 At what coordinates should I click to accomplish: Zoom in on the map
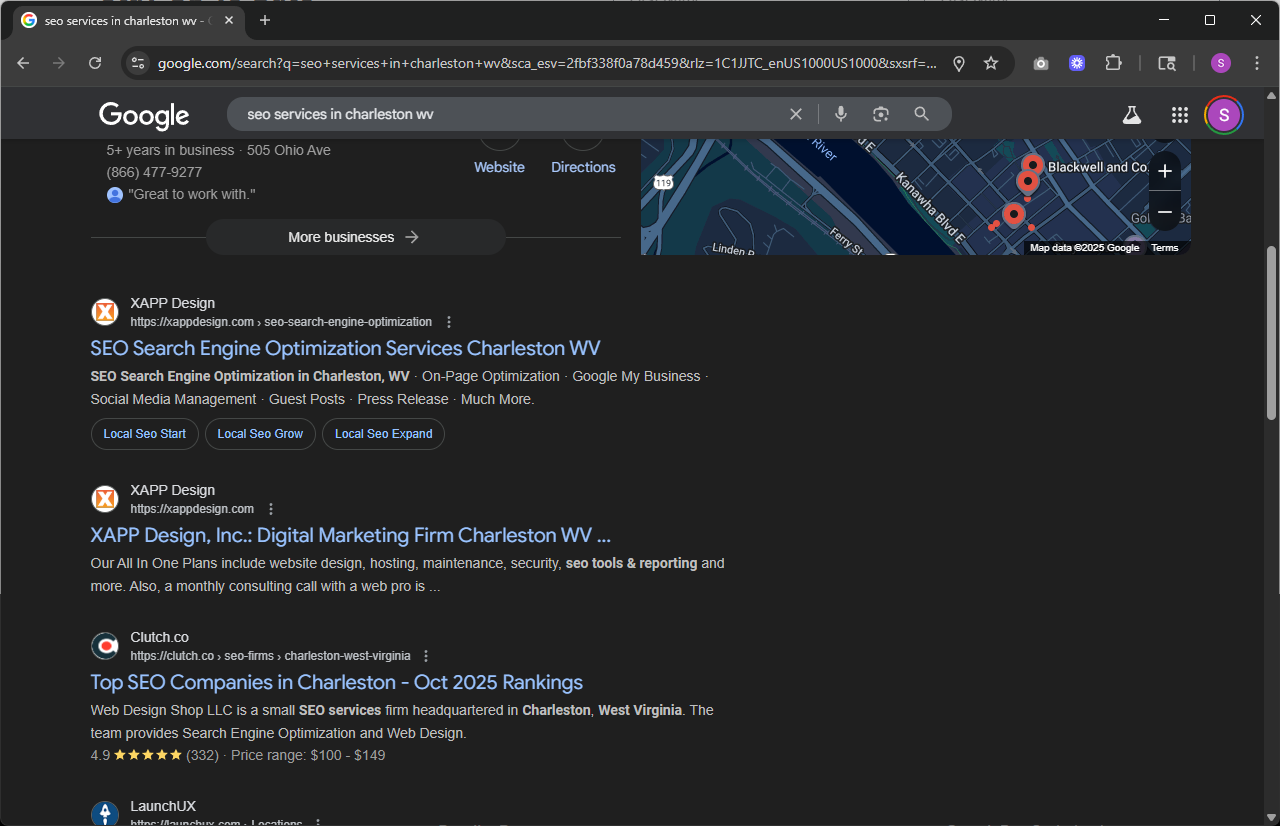(1164, 172)
